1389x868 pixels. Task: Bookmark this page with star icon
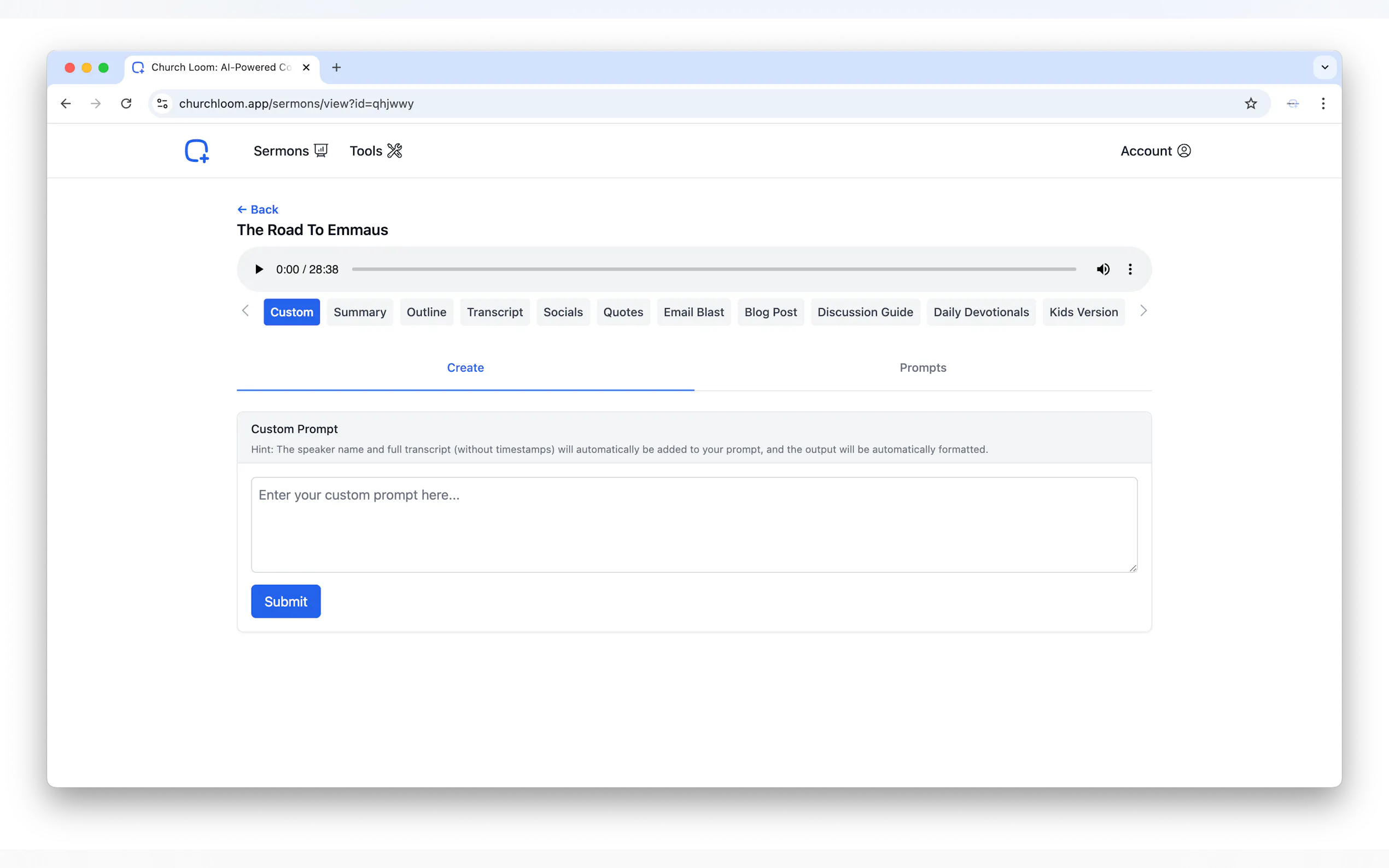pyautogui.click(x=1251, y=104)
